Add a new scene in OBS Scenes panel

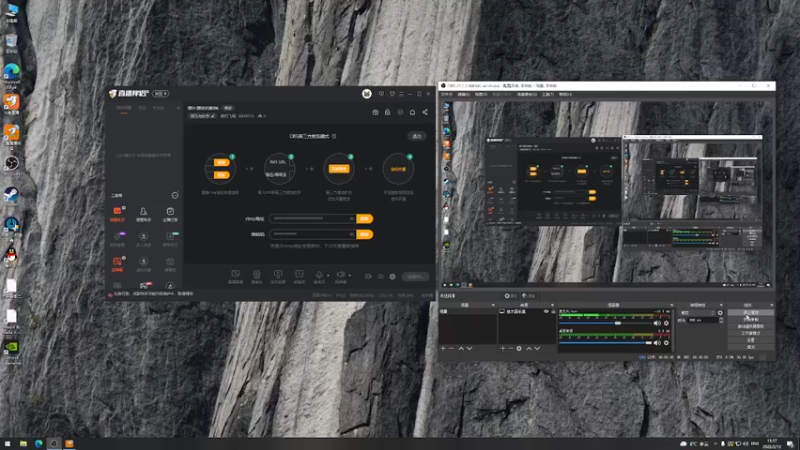443,348
